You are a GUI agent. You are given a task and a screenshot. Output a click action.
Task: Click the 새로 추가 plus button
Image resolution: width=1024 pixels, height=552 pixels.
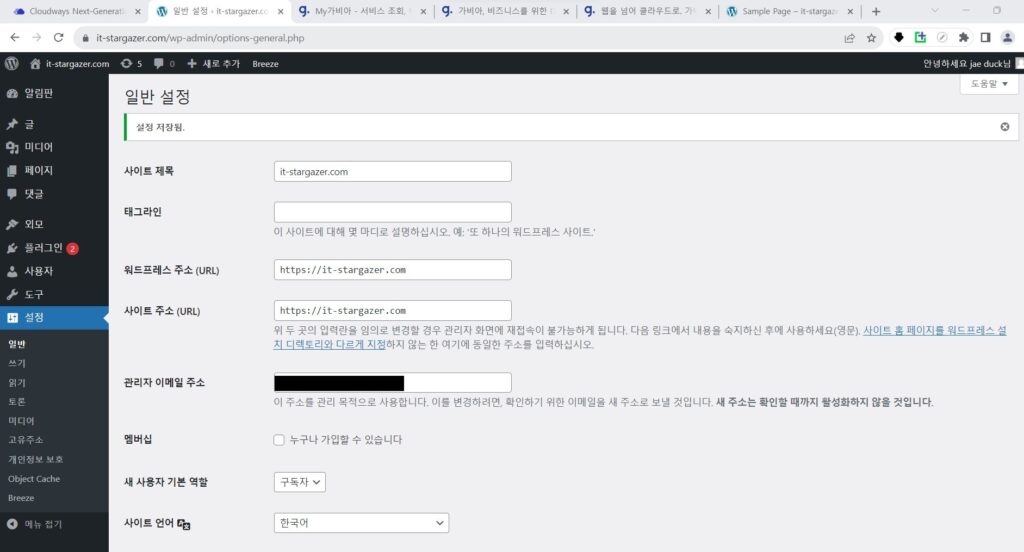[214, 63]
